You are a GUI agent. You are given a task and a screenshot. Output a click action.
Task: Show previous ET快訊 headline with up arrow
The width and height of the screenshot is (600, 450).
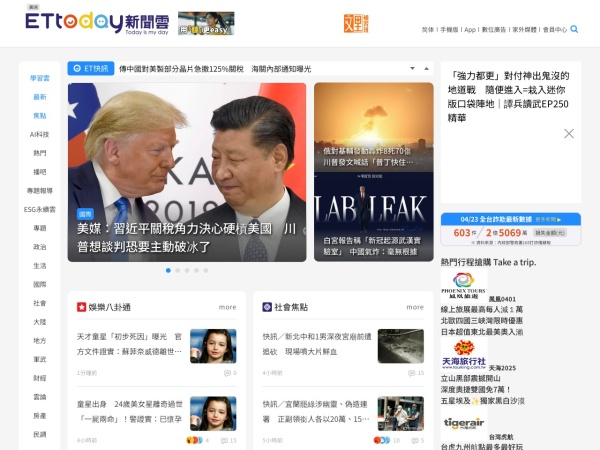pyautogui.click(x=426, y=68)
